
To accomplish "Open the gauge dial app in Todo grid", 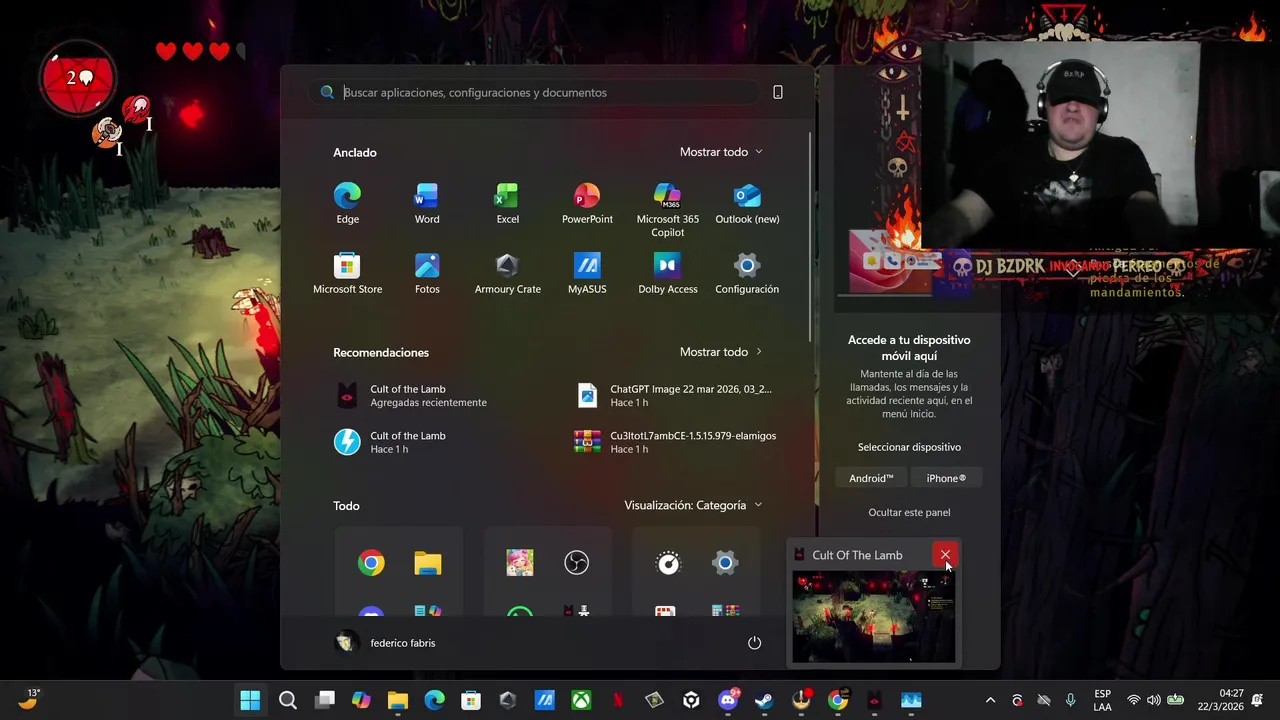I will coord(668,563).
